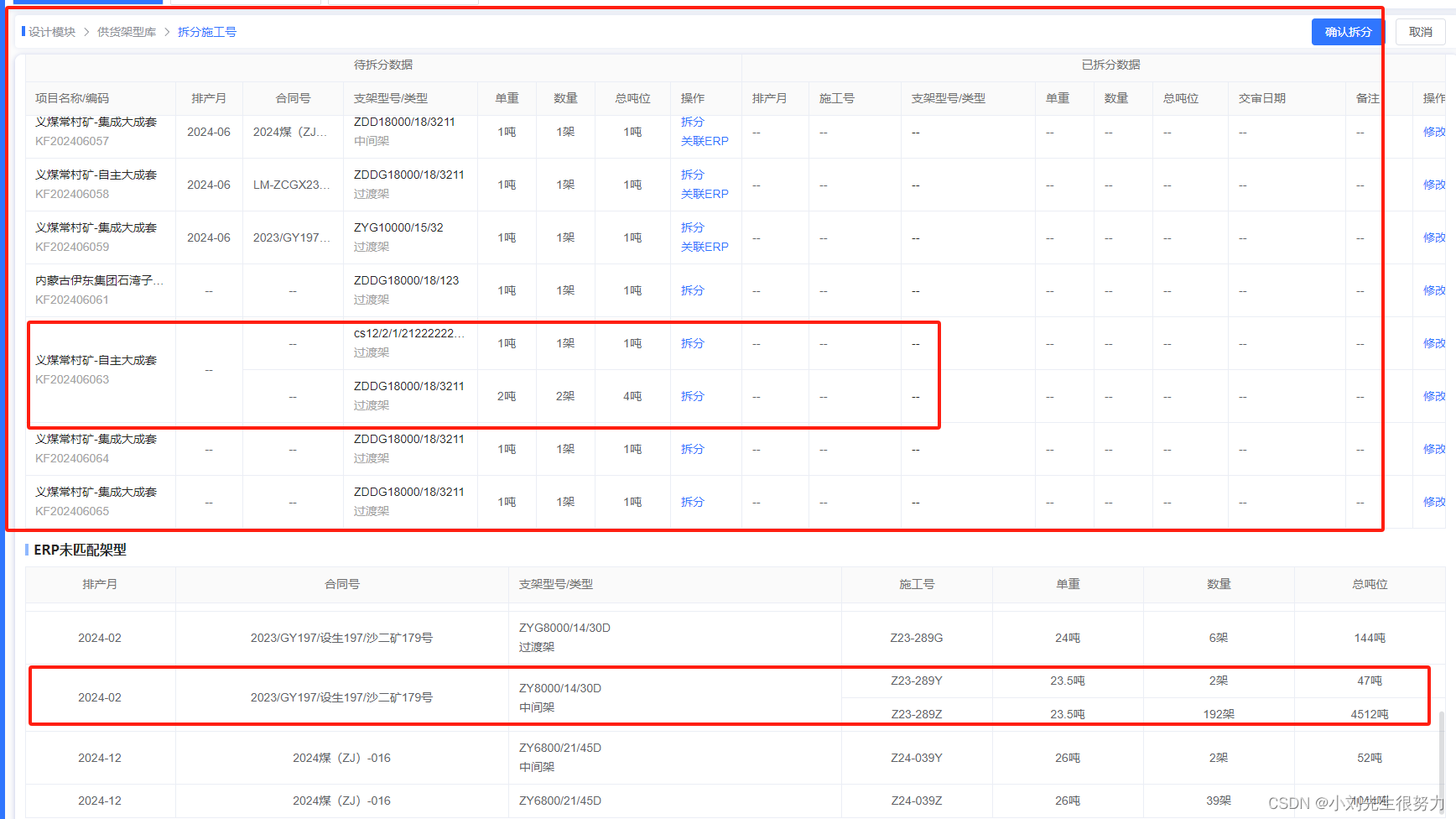Click the 确认拆分 confirmation button

[1347, 32]
